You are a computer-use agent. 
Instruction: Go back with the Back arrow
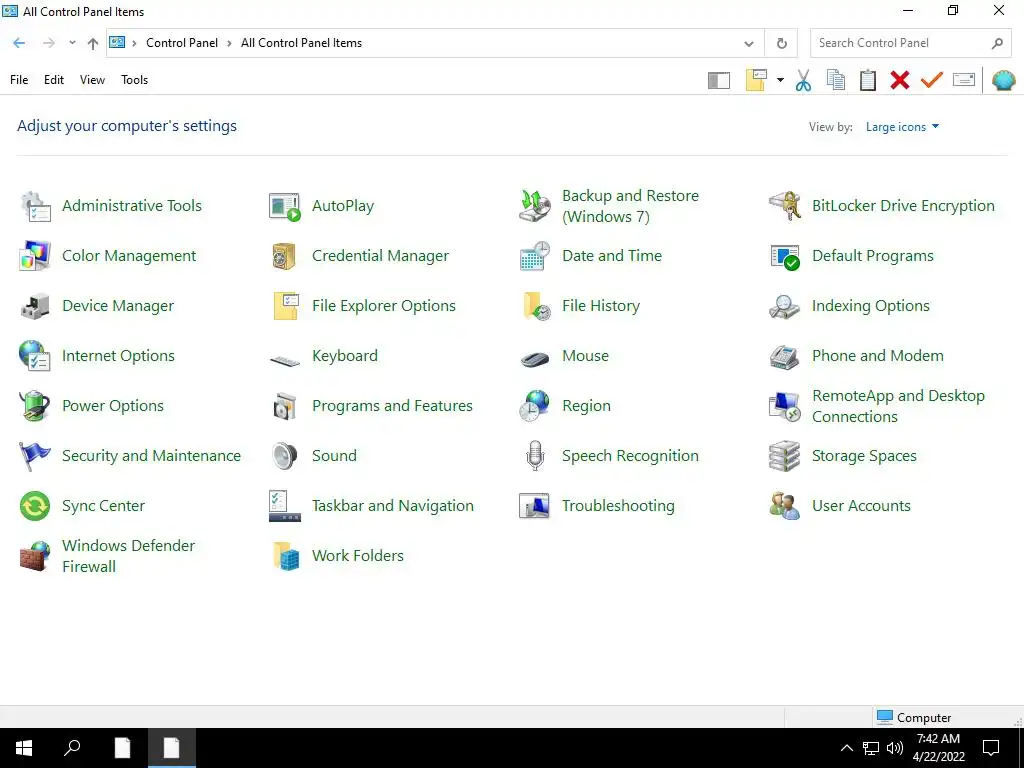point(19,43)
